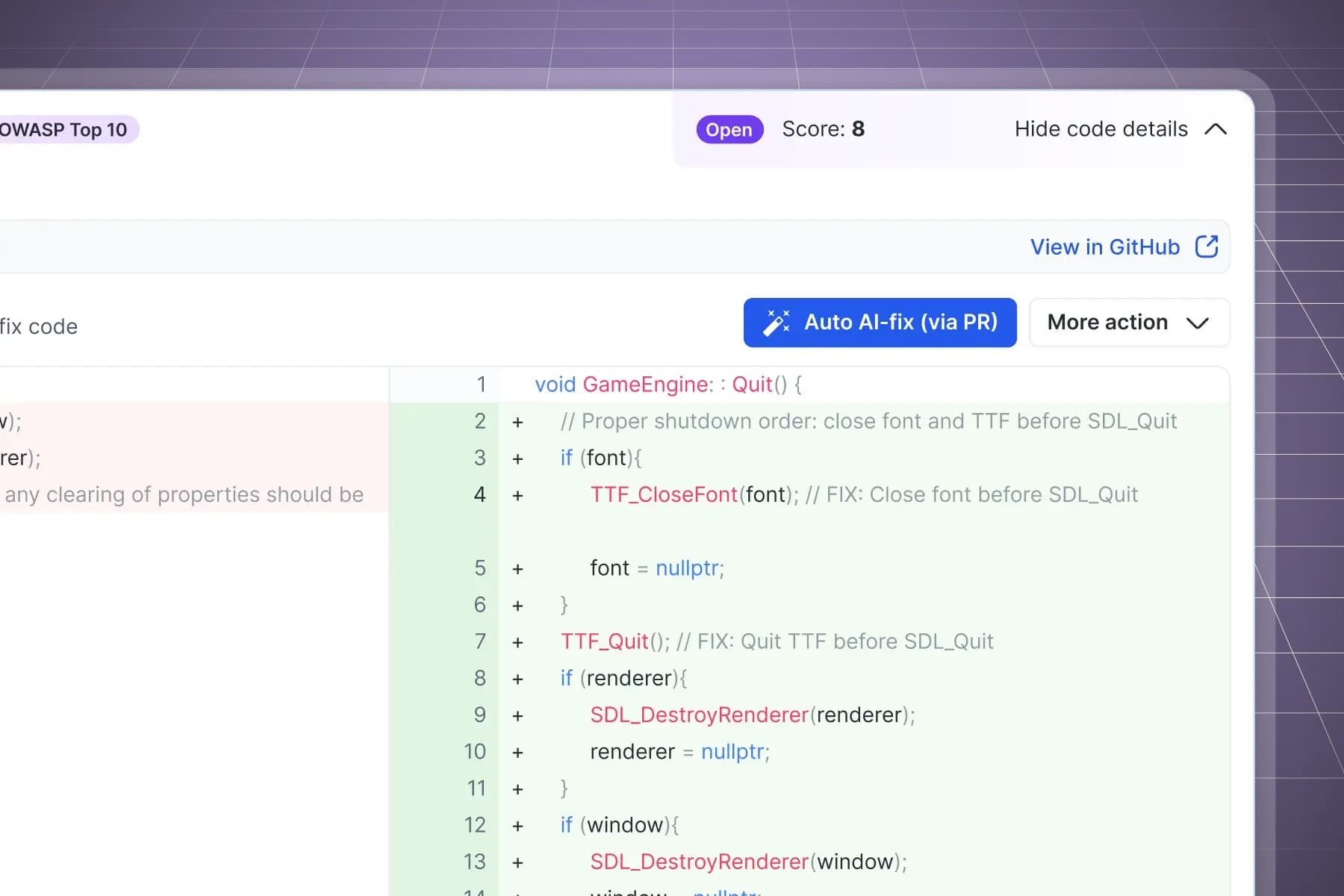Click the plus marker on line 10
Image resolution: width=1344 pixels, height=896 pixels.
pyautogui.click(x=517, y=752)
